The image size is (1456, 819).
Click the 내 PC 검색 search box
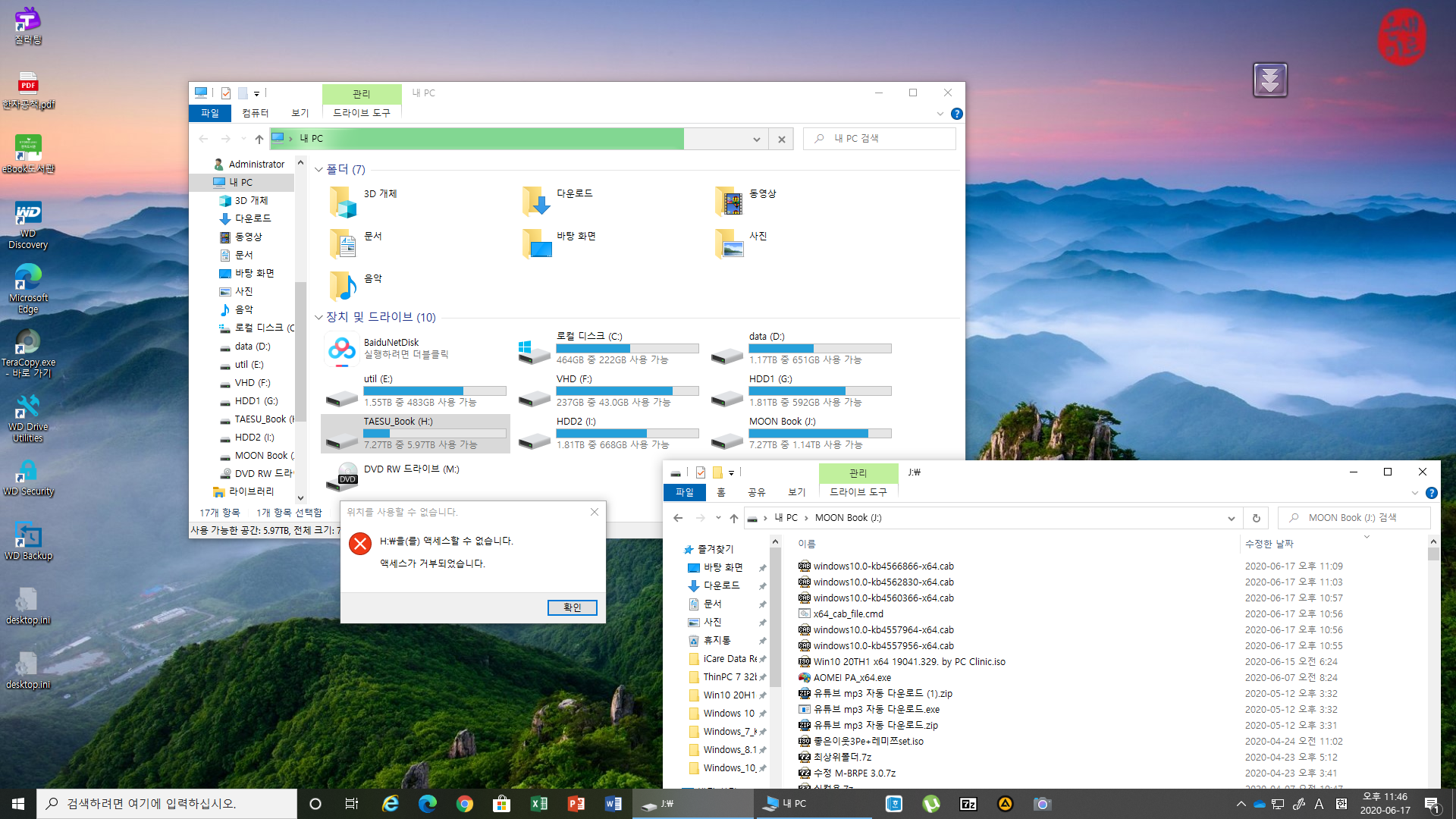coord(880,139)
